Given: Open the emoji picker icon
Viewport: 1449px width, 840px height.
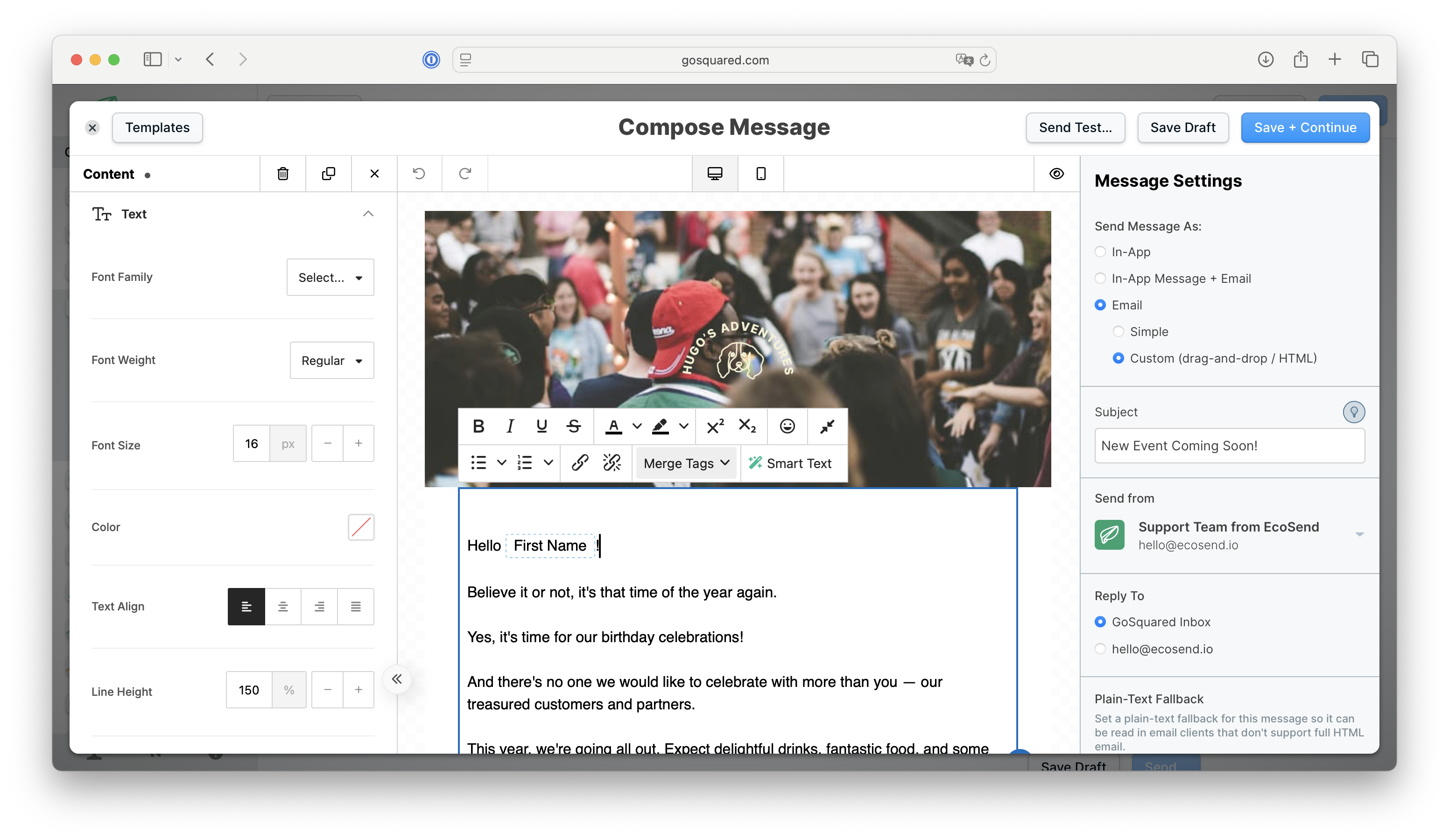Looking at the screenshot, I should tap(787, 426).
